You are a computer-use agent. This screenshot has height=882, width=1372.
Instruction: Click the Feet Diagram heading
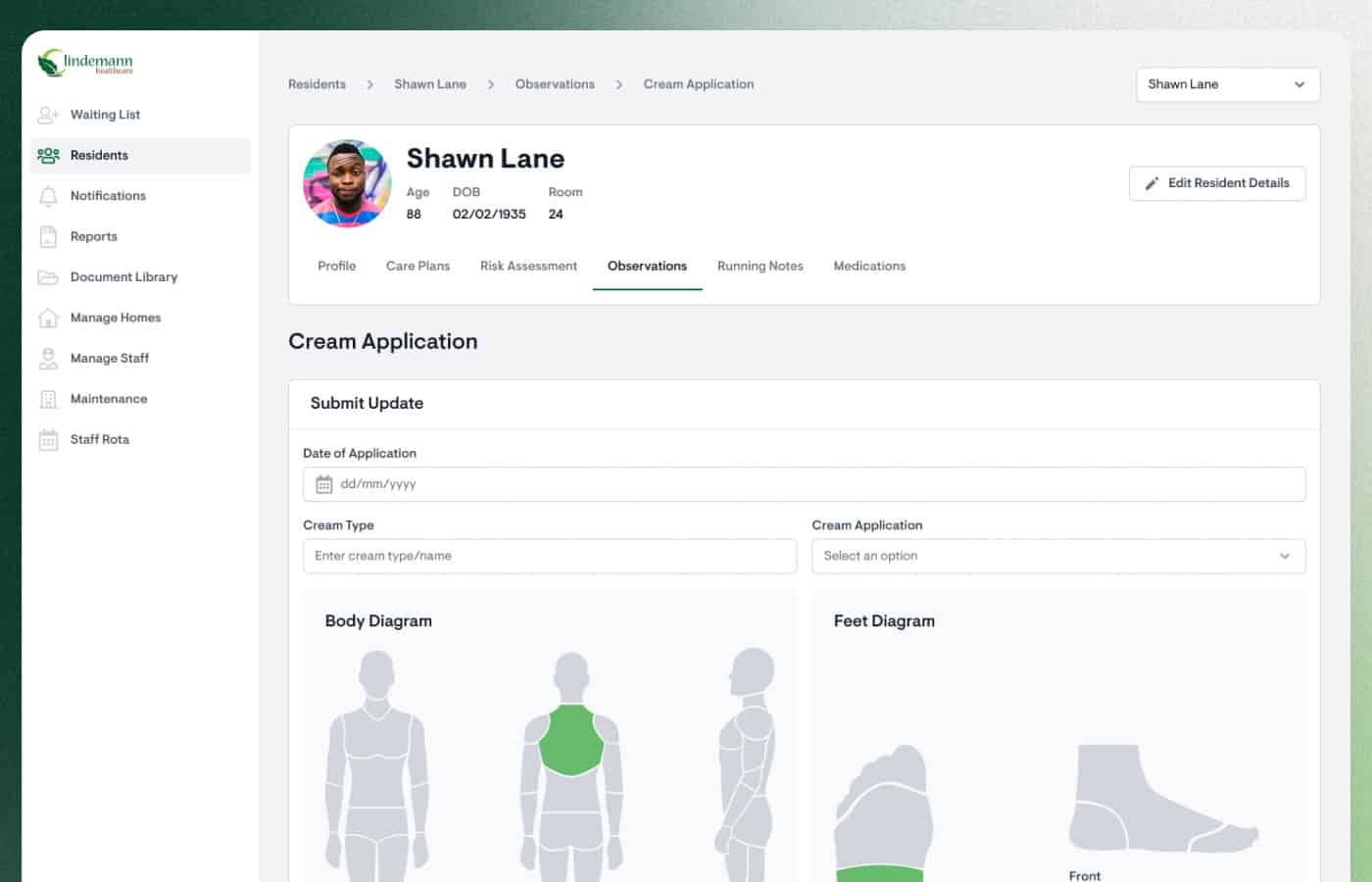coord(884,620)
